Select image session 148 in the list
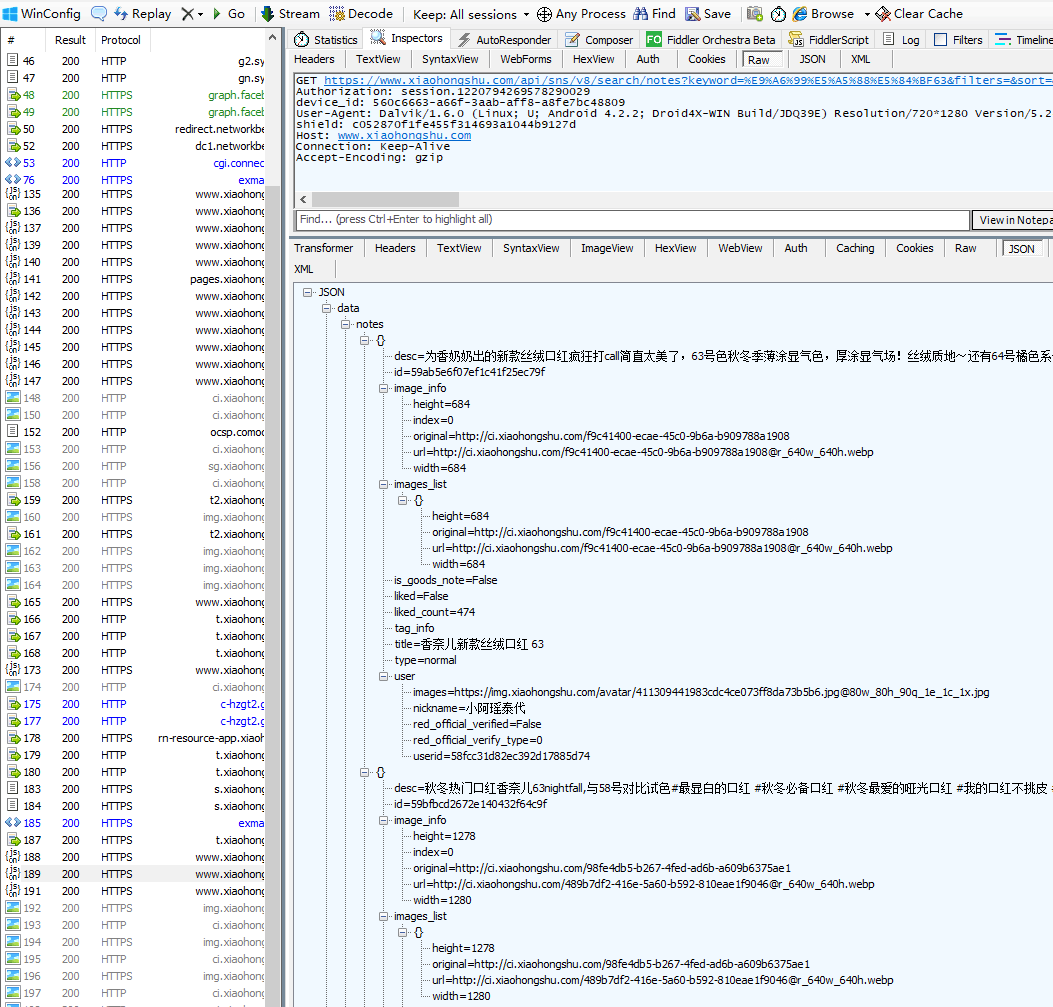 [134, 398]
